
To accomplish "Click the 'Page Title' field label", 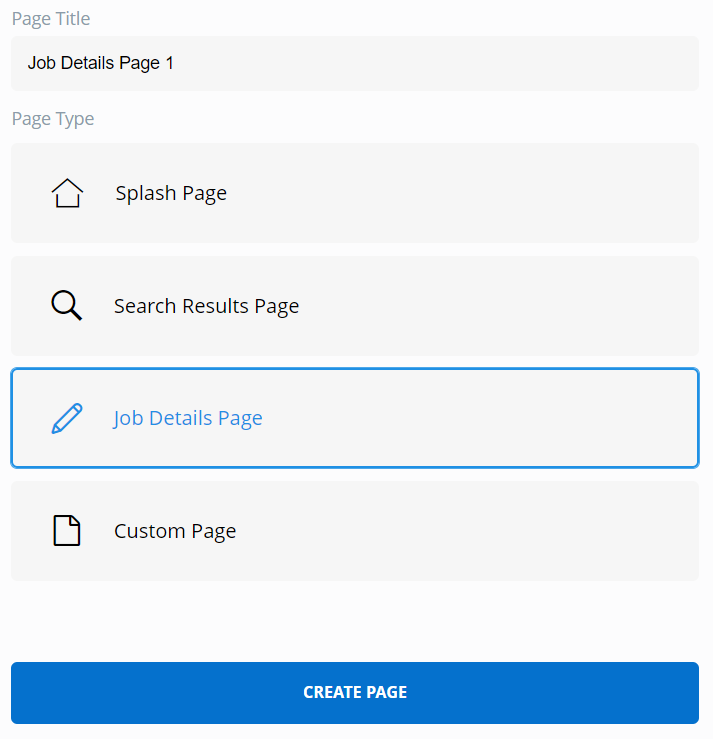I will [51, 19].
